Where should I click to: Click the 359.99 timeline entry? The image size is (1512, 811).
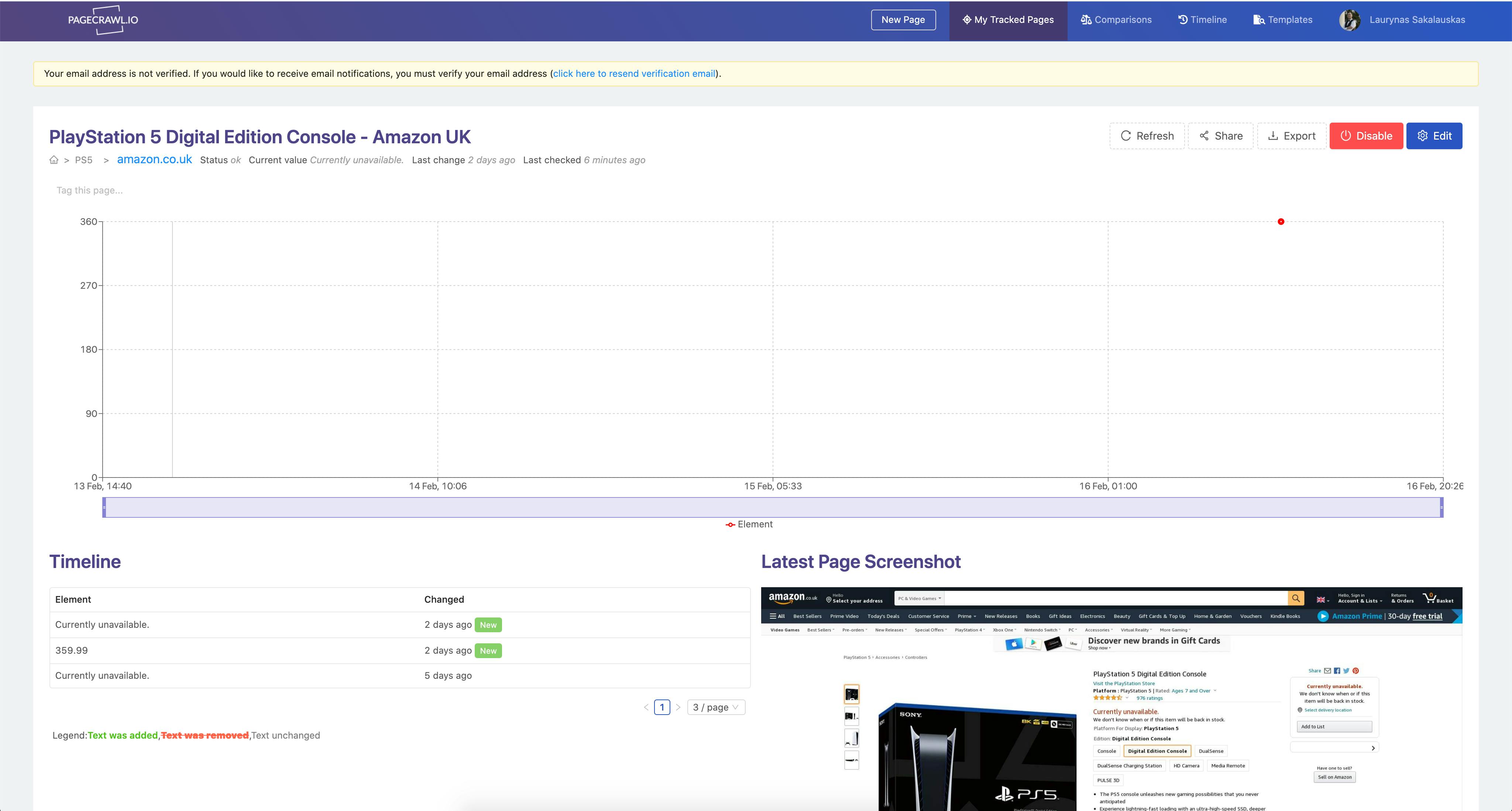coord(72,650)
